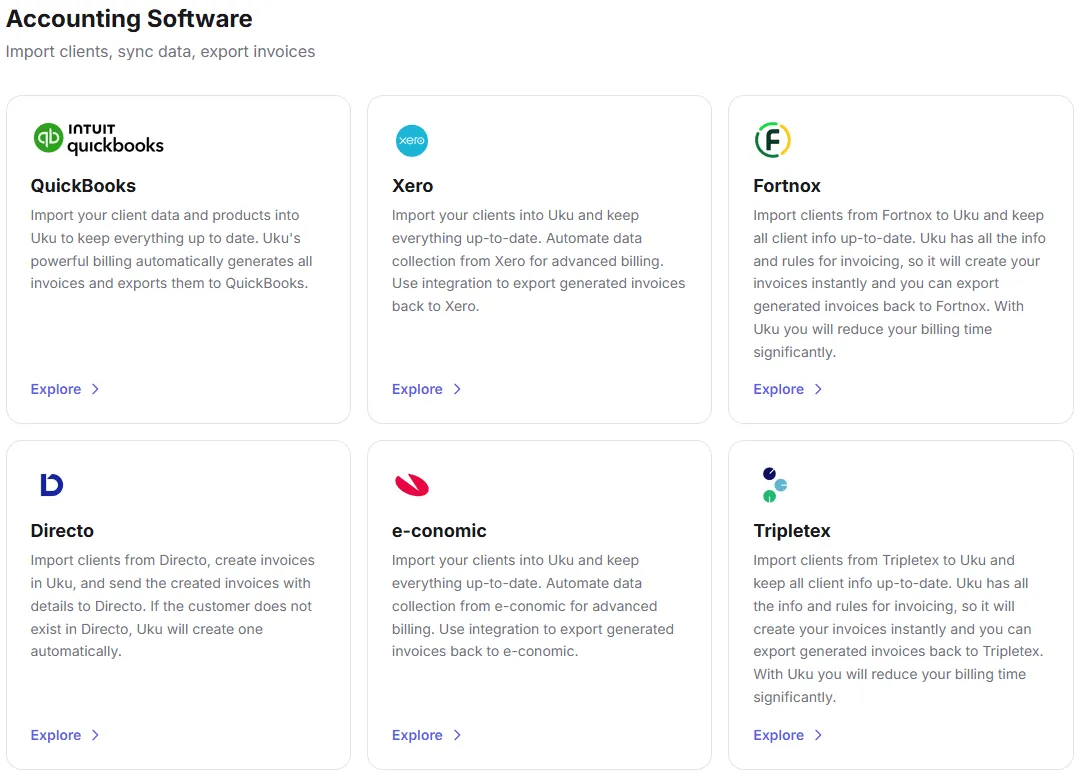The width and height of the screenshot is (1083, 776).
Task: Click the Tripletex dots logo
Action: click(774, 485)
